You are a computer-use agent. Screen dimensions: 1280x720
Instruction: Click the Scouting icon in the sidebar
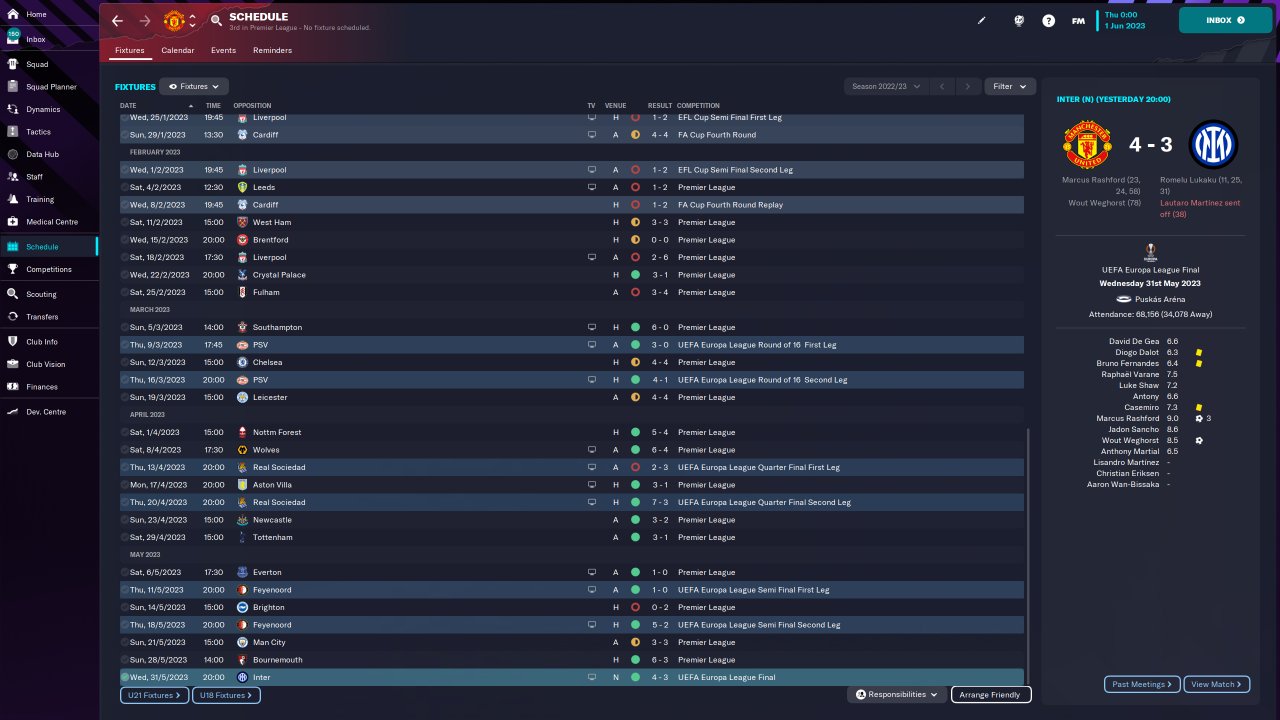pos(13,294)
